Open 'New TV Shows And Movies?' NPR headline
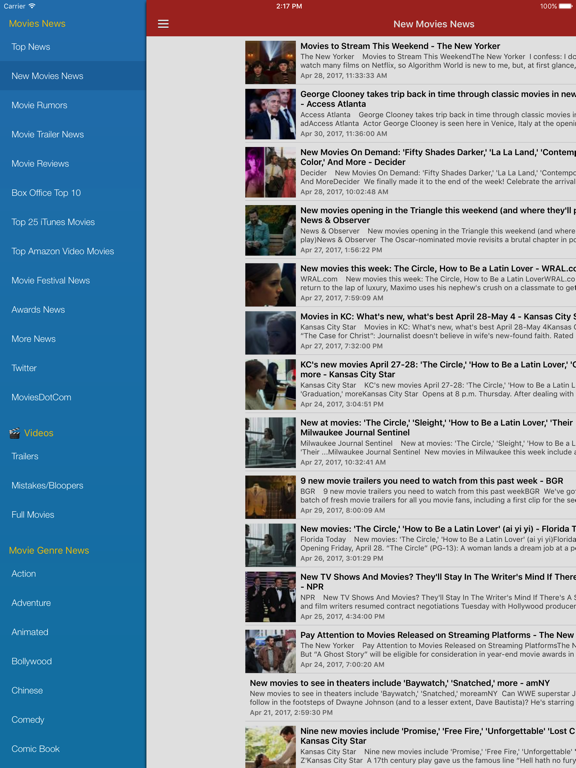 pos(438,582)
